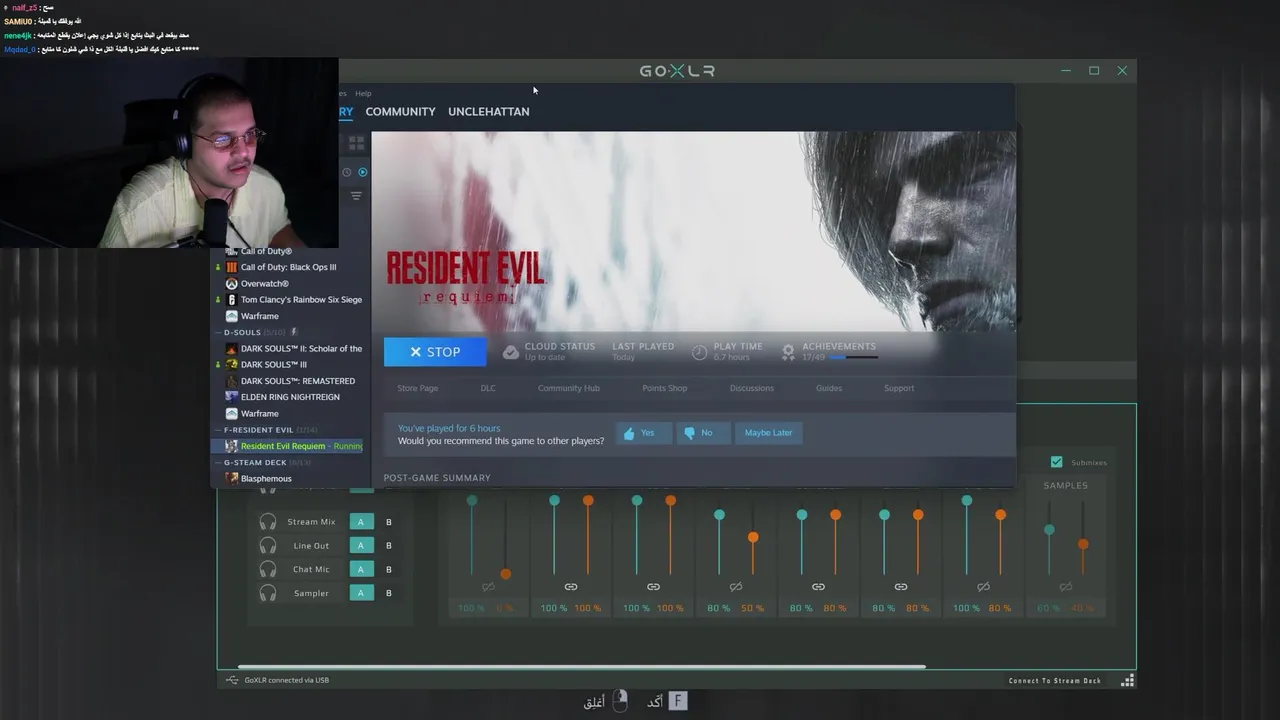Click the Cloud Status checkmark icon
This screenshot has width=1280, height=720.
pyautogui.click(x=511, y=352)
